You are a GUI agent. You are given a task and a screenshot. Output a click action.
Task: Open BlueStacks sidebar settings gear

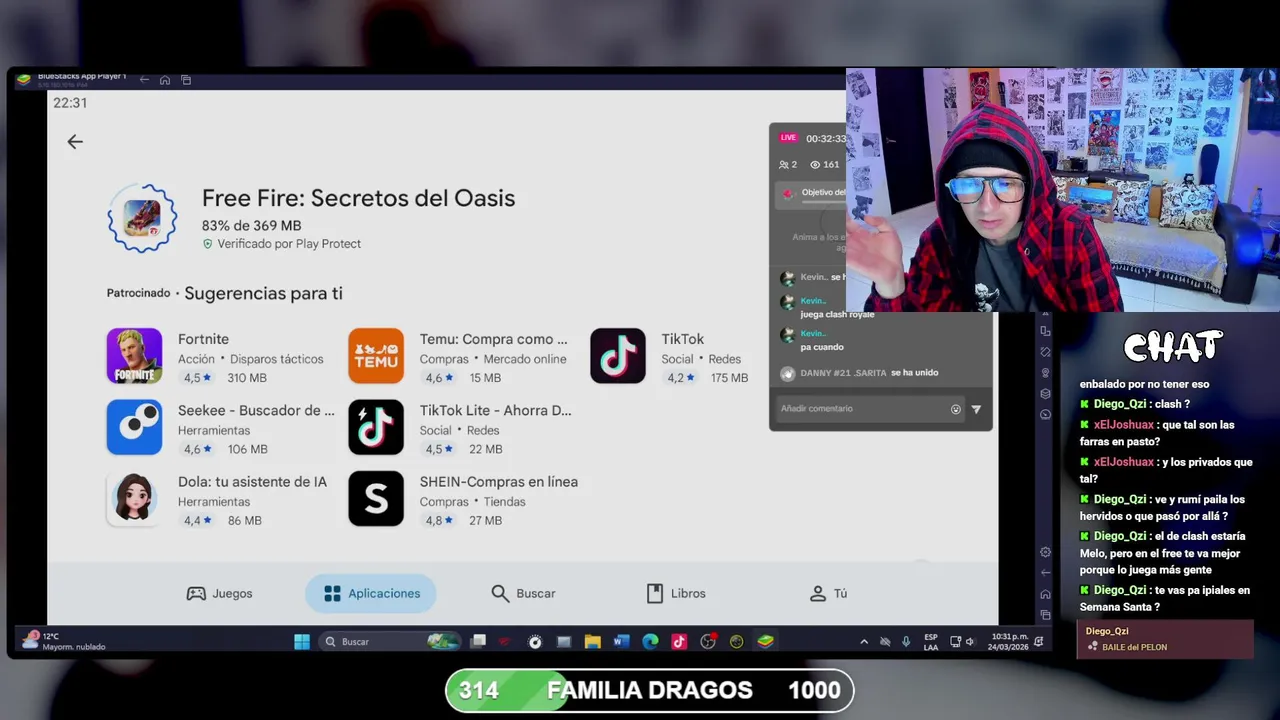[x=1045, y=552]
